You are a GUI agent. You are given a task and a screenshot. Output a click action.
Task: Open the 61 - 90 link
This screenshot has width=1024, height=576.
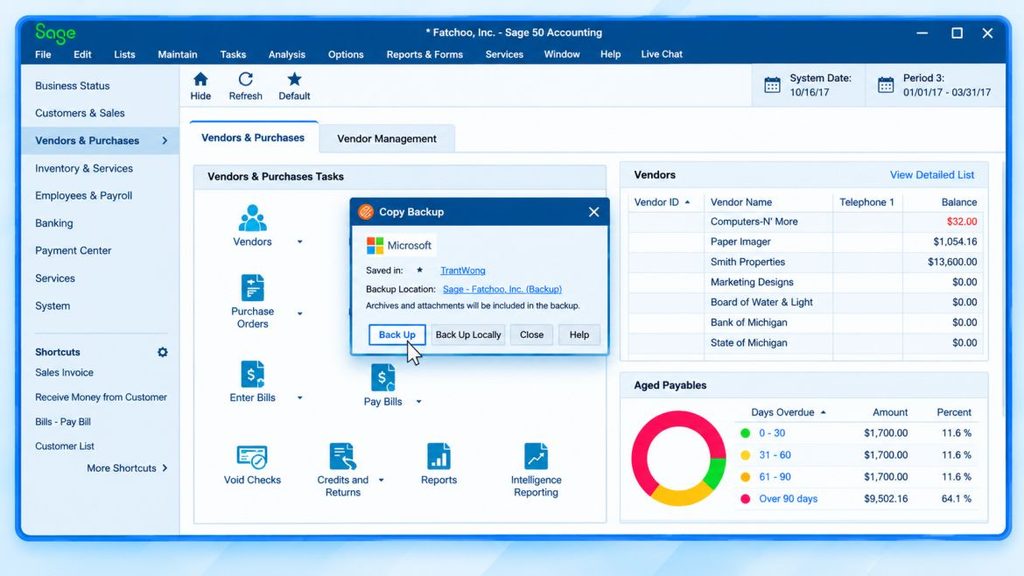coord(775,477)
